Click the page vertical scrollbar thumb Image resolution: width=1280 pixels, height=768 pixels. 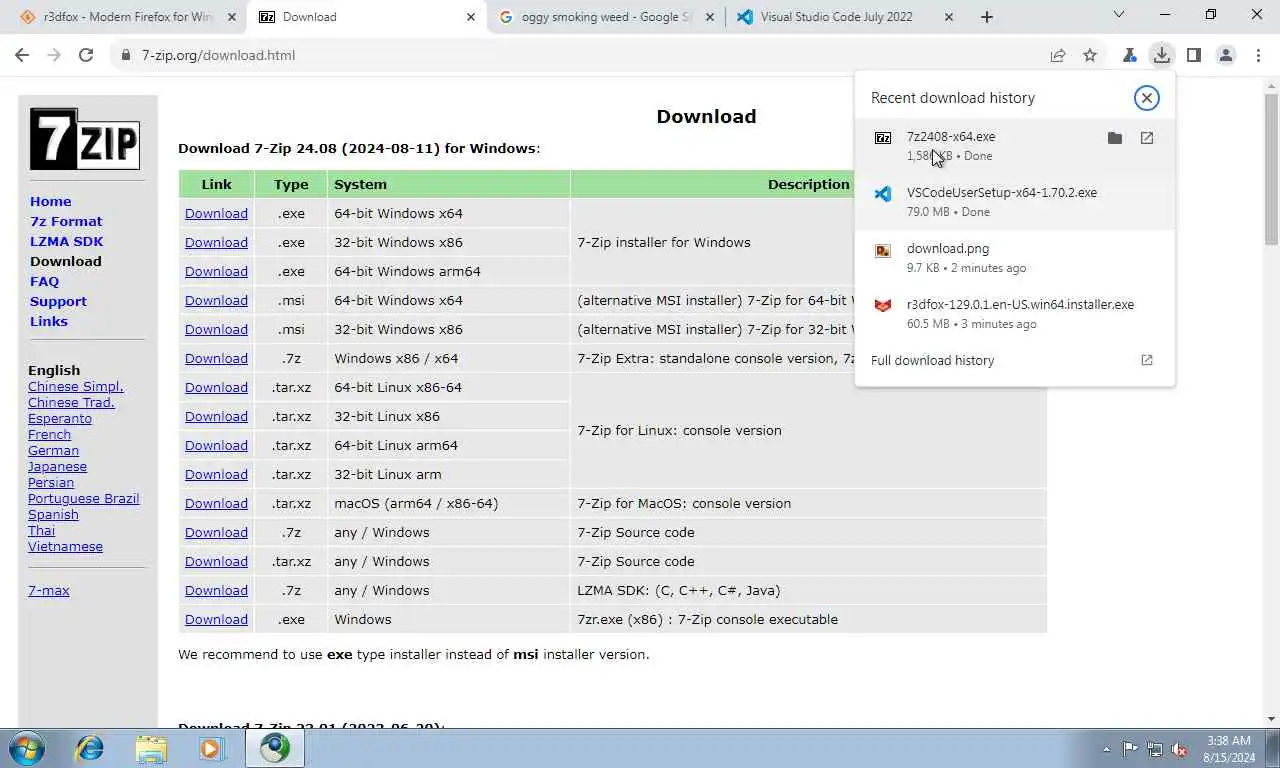click(x=1271, y=170)
